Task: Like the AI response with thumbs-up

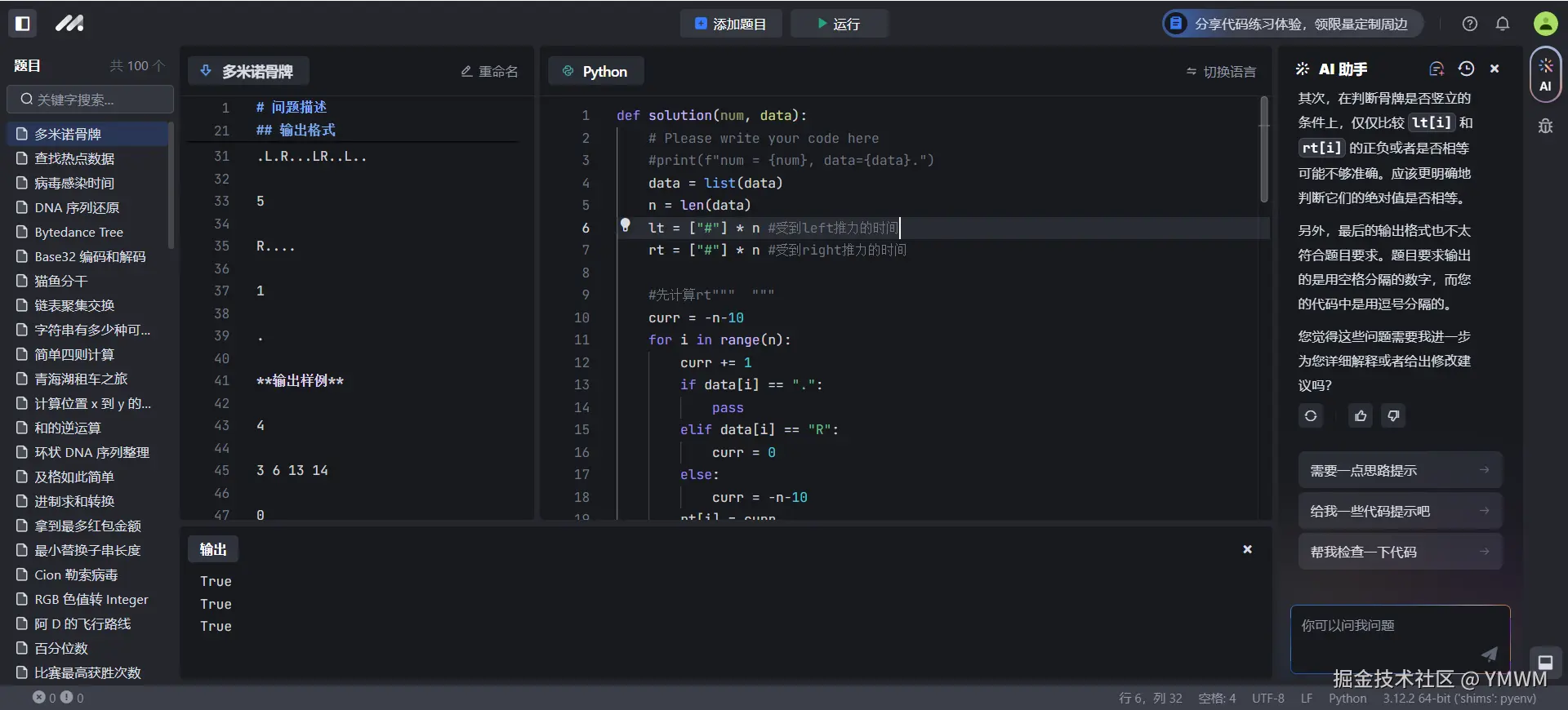Action: click(x=1361, y=415)
